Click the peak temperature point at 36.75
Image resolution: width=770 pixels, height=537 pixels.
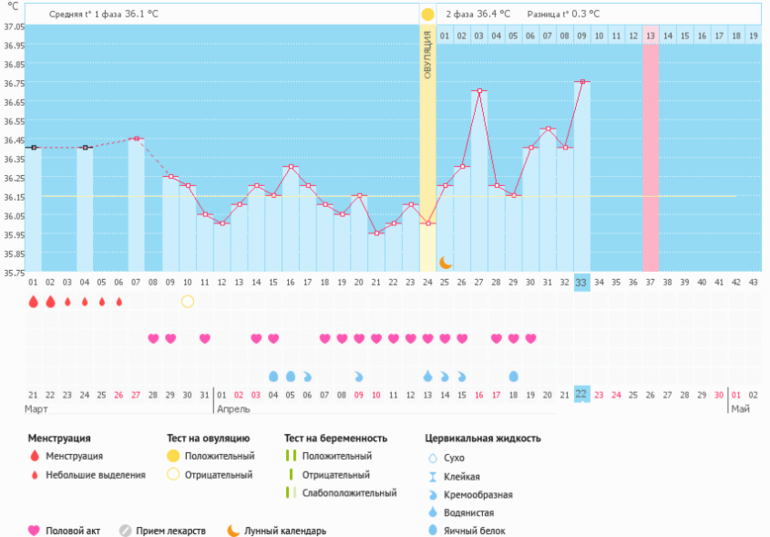click(x=581, y=82)
